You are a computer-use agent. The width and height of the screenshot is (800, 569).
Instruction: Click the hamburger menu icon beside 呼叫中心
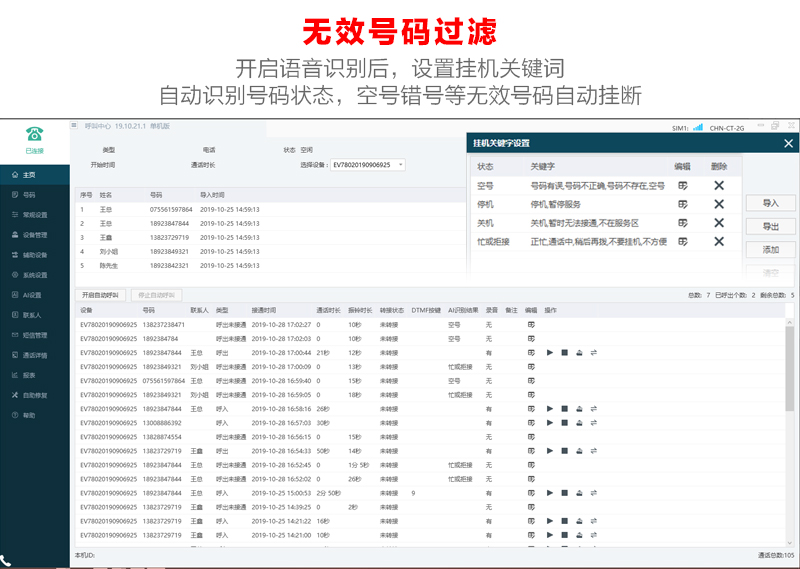pos(74,126)
